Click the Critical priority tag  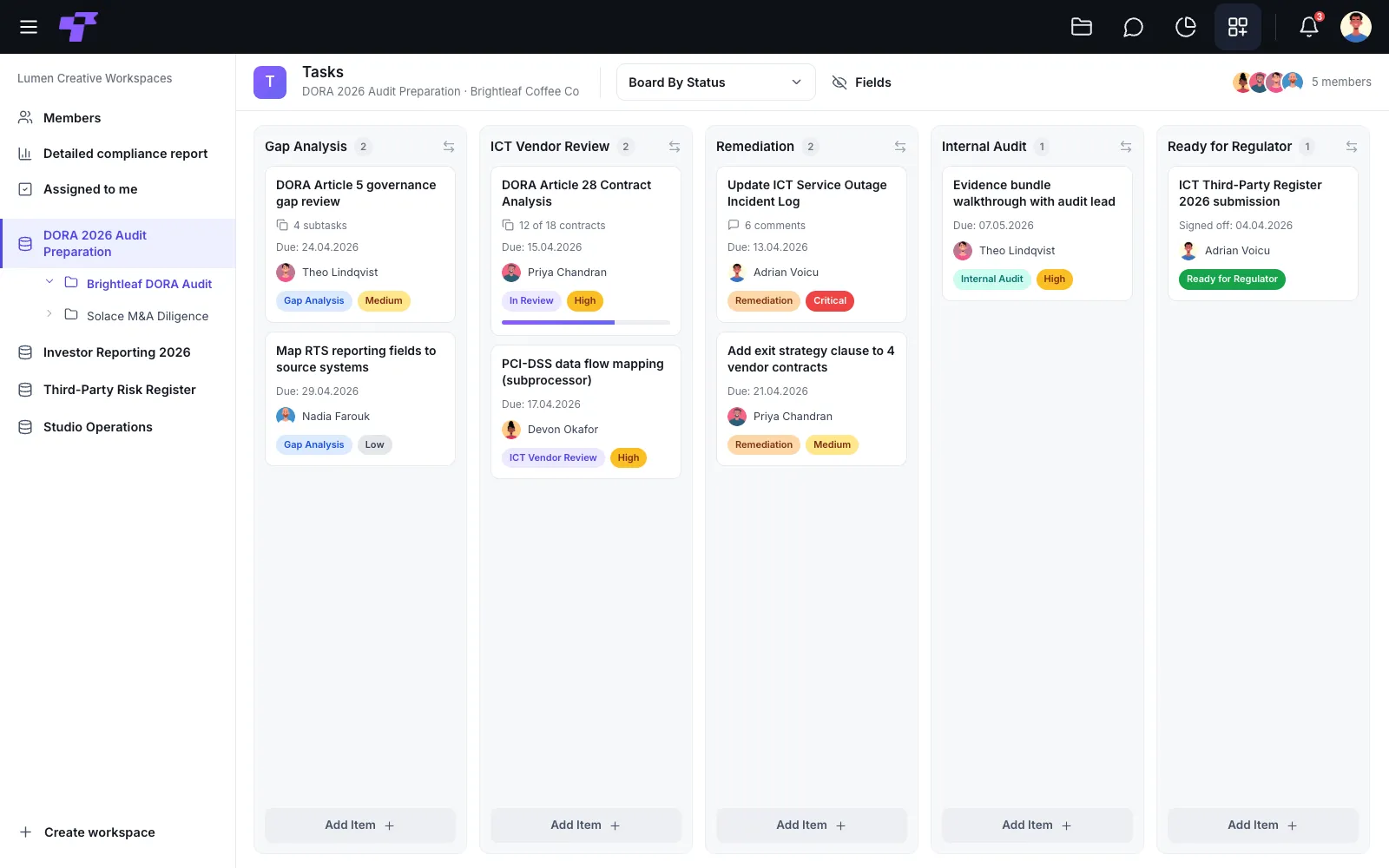[830, 301]
